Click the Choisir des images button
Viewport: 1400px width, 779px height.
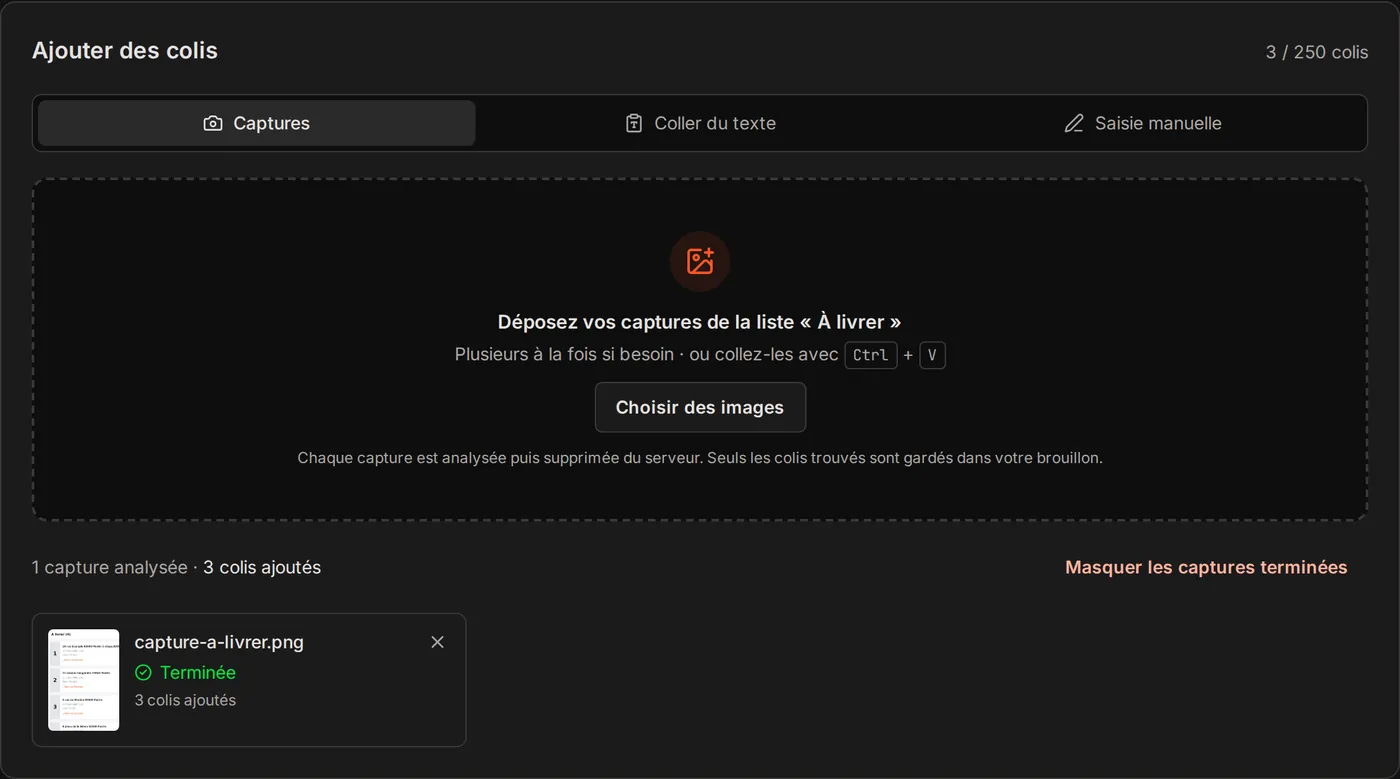[x=700, y=407]
